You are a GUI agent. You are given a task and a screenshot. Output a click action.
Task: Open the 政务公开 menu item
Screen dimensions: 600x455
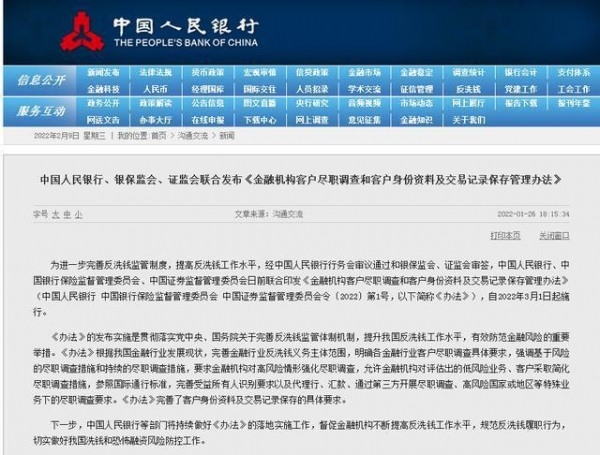[103, 103]
